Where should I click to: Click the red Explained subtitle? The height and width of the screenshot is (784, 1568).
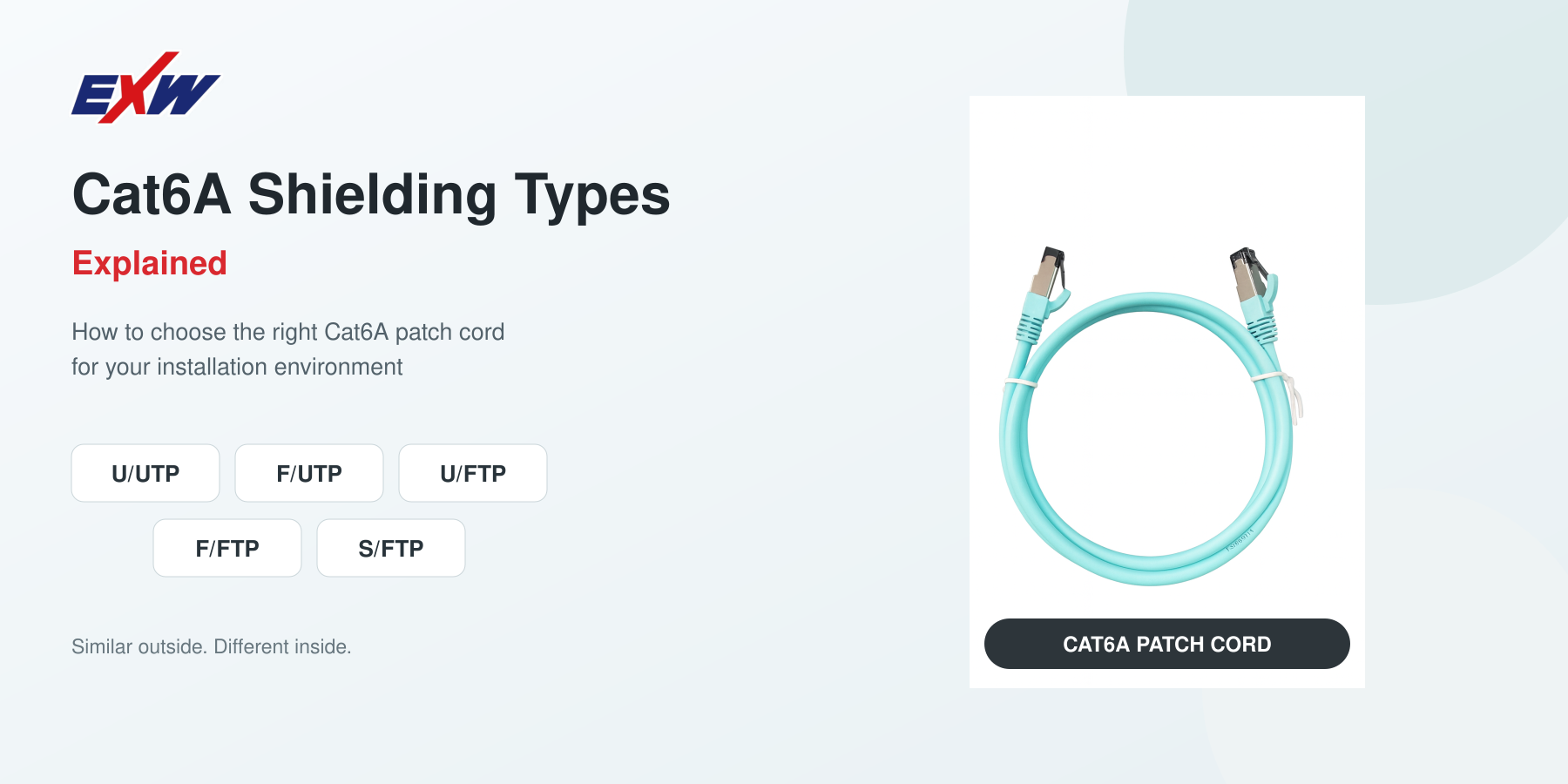pos(150,263)
